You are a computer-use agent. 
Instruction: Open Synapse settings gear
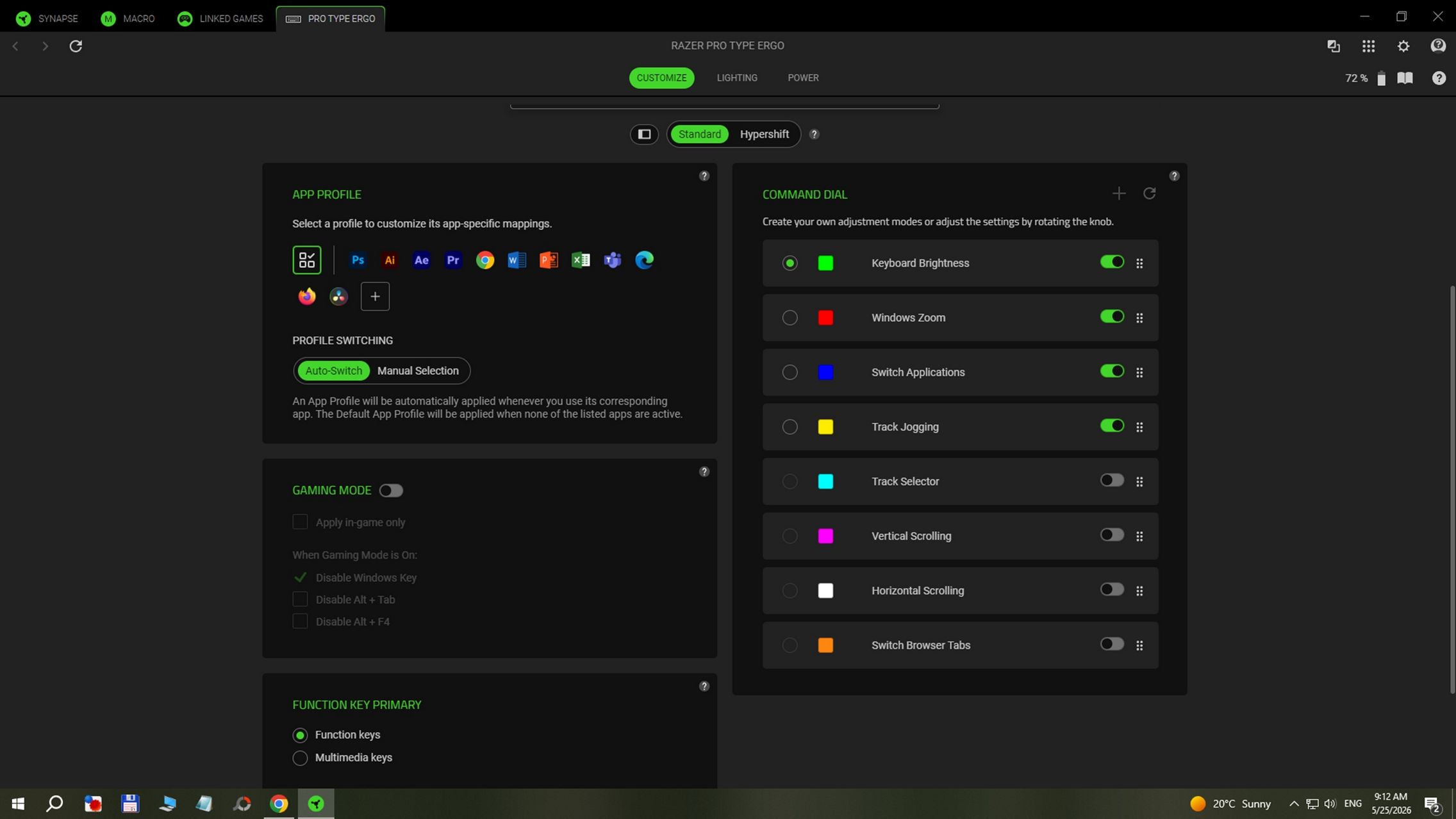[x=1403, y=46]
